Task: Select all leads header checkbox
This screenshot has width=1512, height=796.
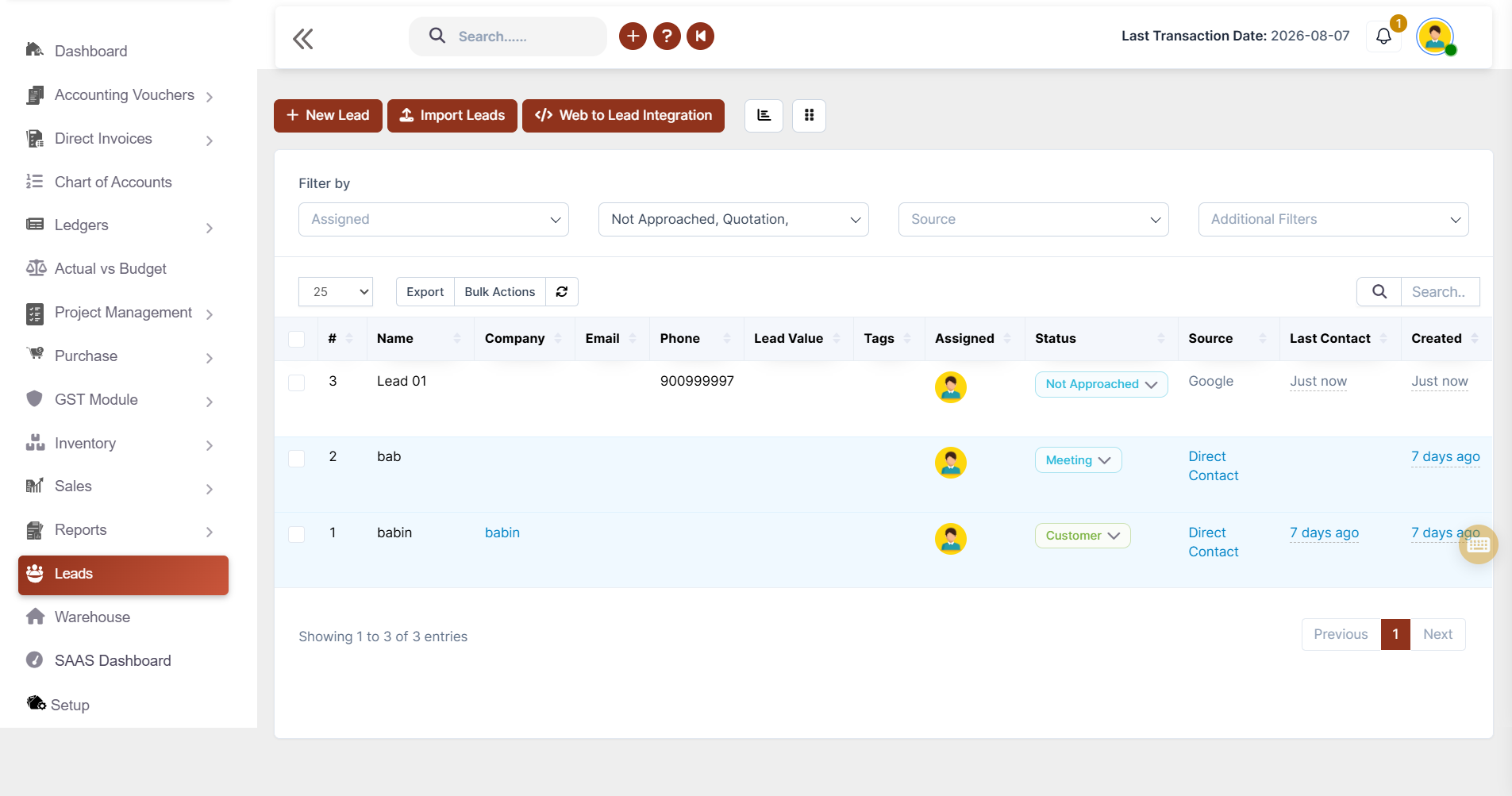Action: pos(297,339)
